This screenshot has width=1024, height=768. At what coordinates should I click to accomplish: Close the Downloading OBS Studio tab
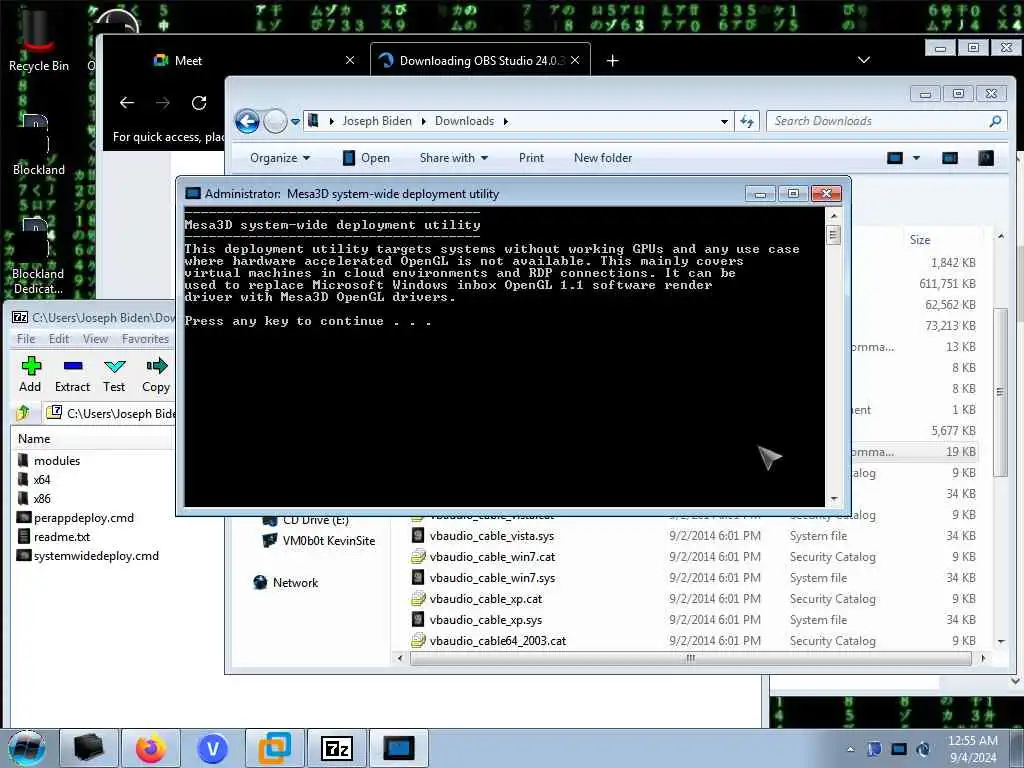point(575,60)
